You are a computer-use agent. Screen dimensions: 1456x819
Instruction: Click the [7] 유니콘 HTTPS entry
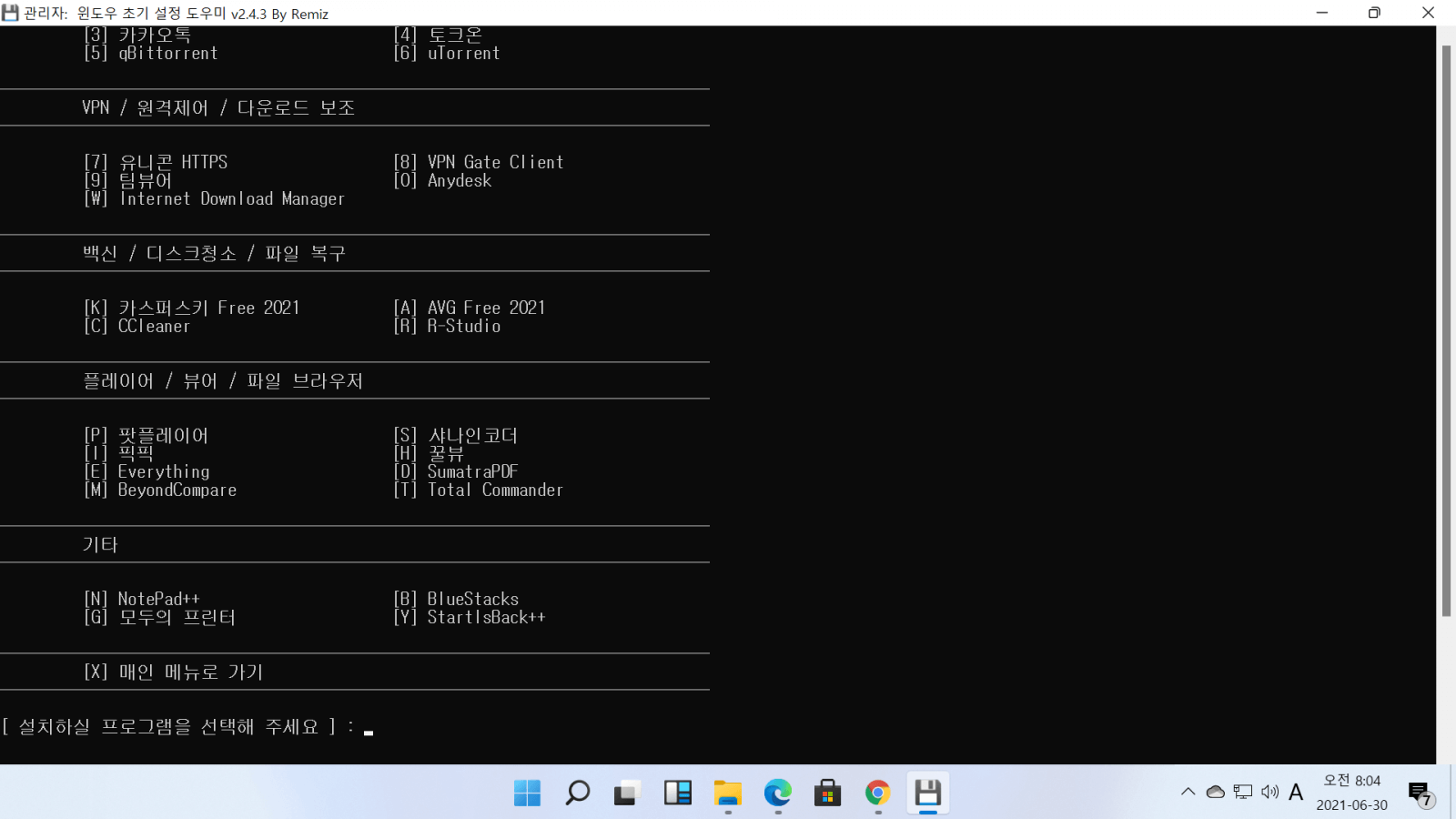pos(156,162)
